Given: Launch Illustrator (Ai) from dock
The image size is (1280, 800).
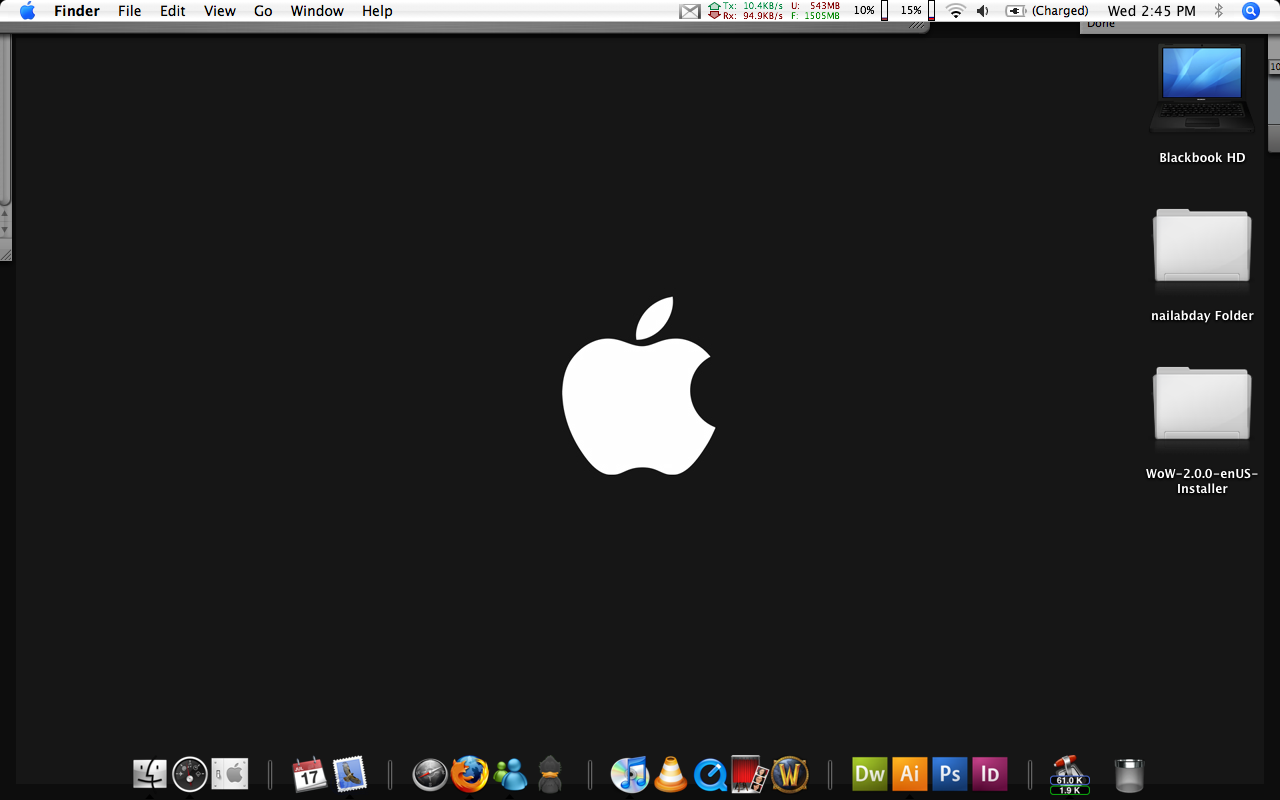Looking at the screenshot, I should 910,773.
